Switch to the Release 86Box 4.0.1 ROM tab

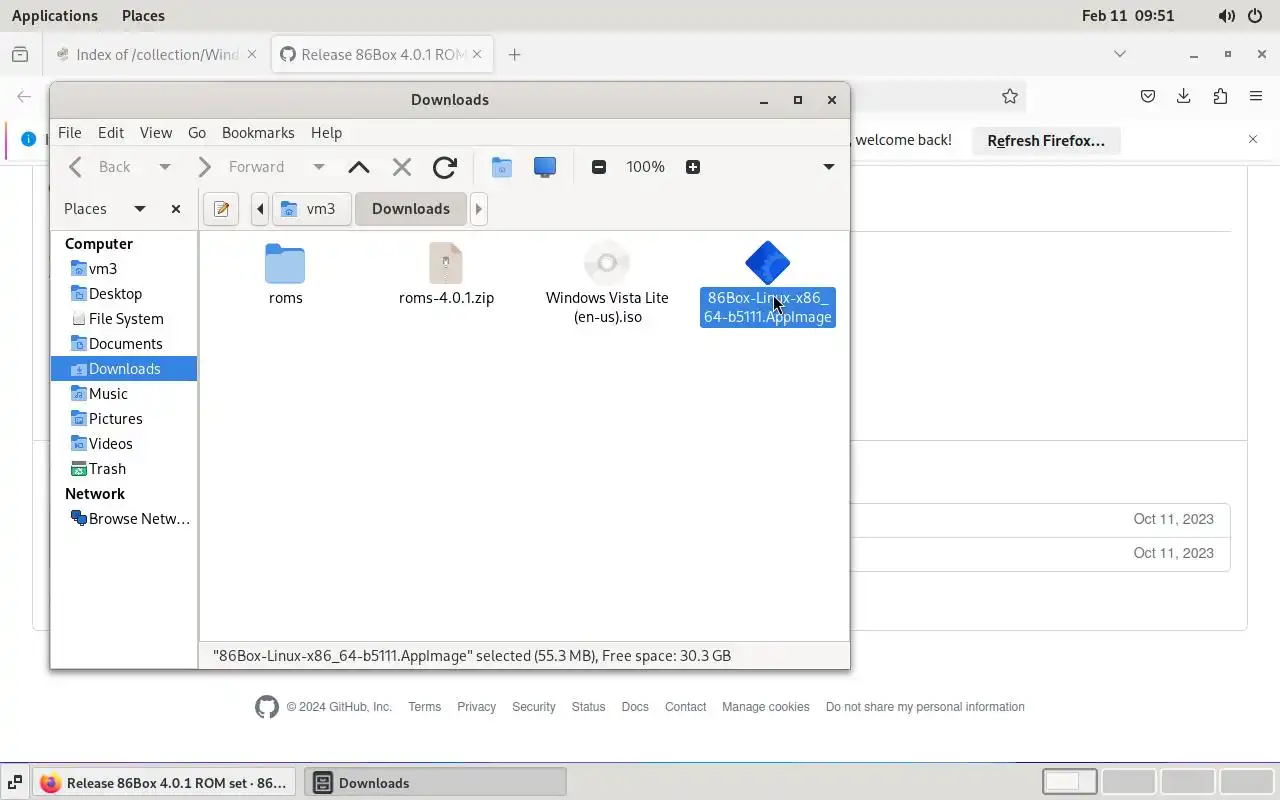point(372,54)
